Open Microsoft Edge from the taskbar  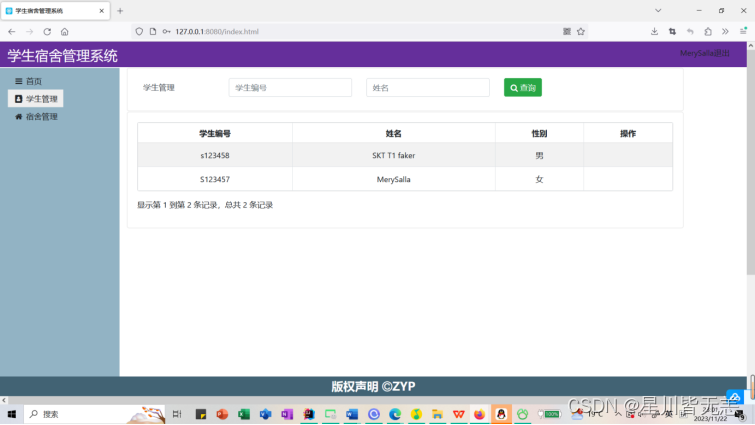[395, 414]
